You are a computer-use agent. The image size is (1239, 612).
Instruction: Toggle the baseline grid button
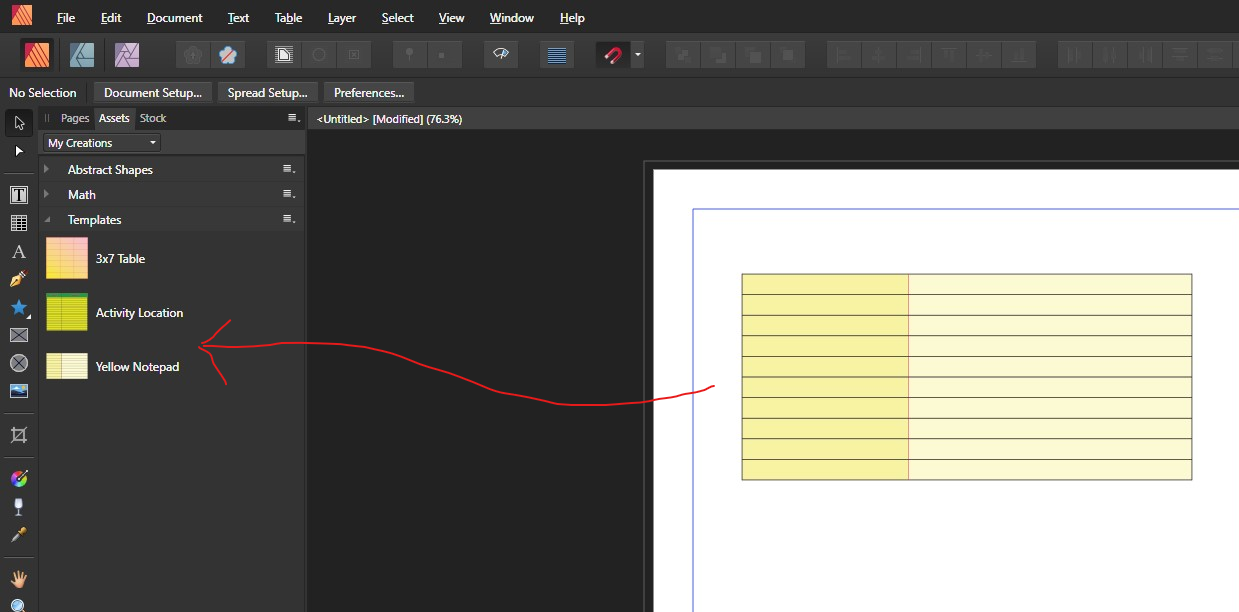557,55
